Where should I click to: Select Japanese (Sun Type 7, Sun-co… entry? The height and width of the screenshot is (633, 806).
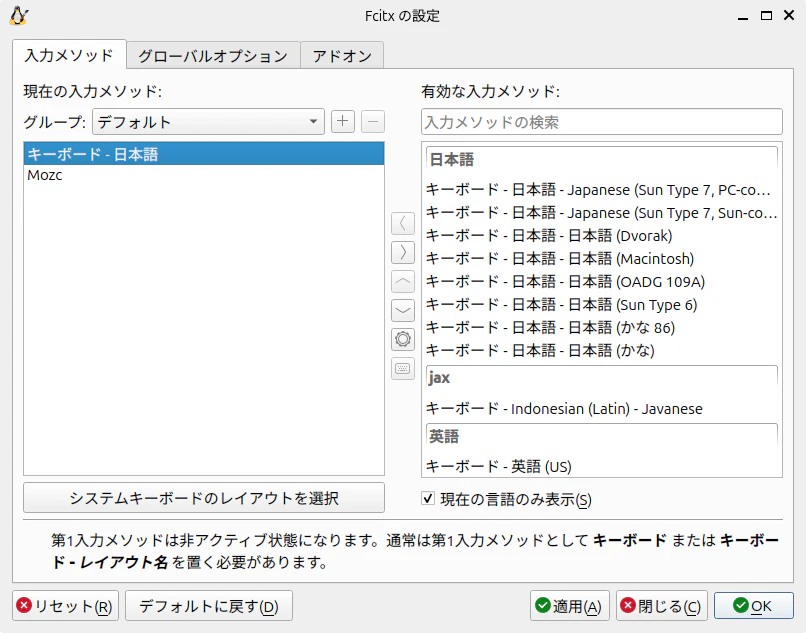click(601, 213)
